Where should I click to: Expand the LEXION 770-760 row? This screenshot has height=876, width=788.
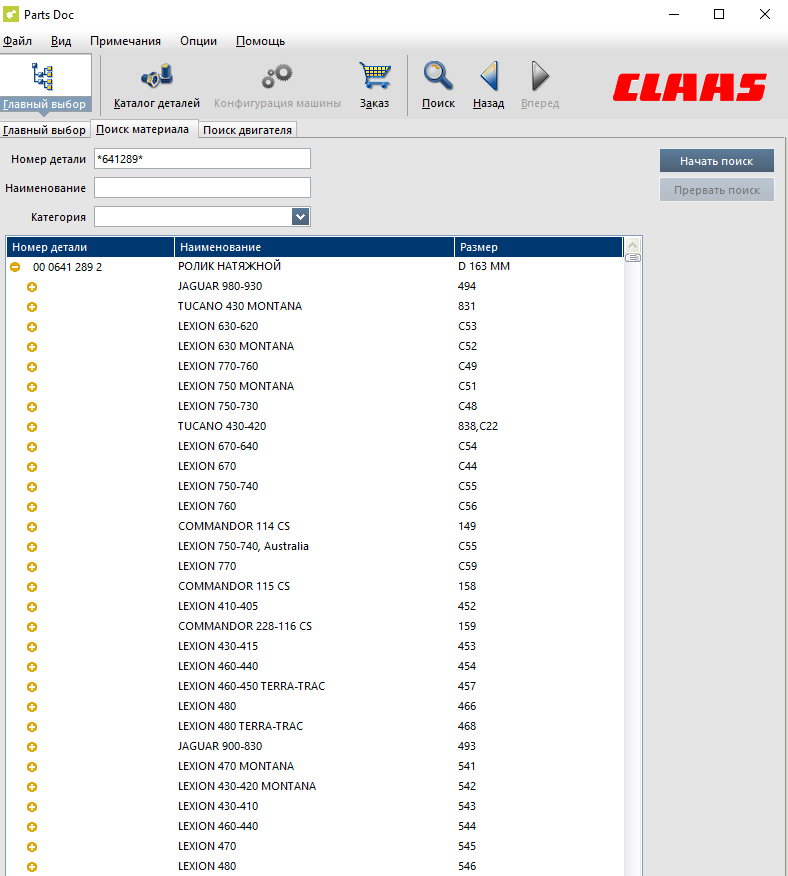pos(32,367)
